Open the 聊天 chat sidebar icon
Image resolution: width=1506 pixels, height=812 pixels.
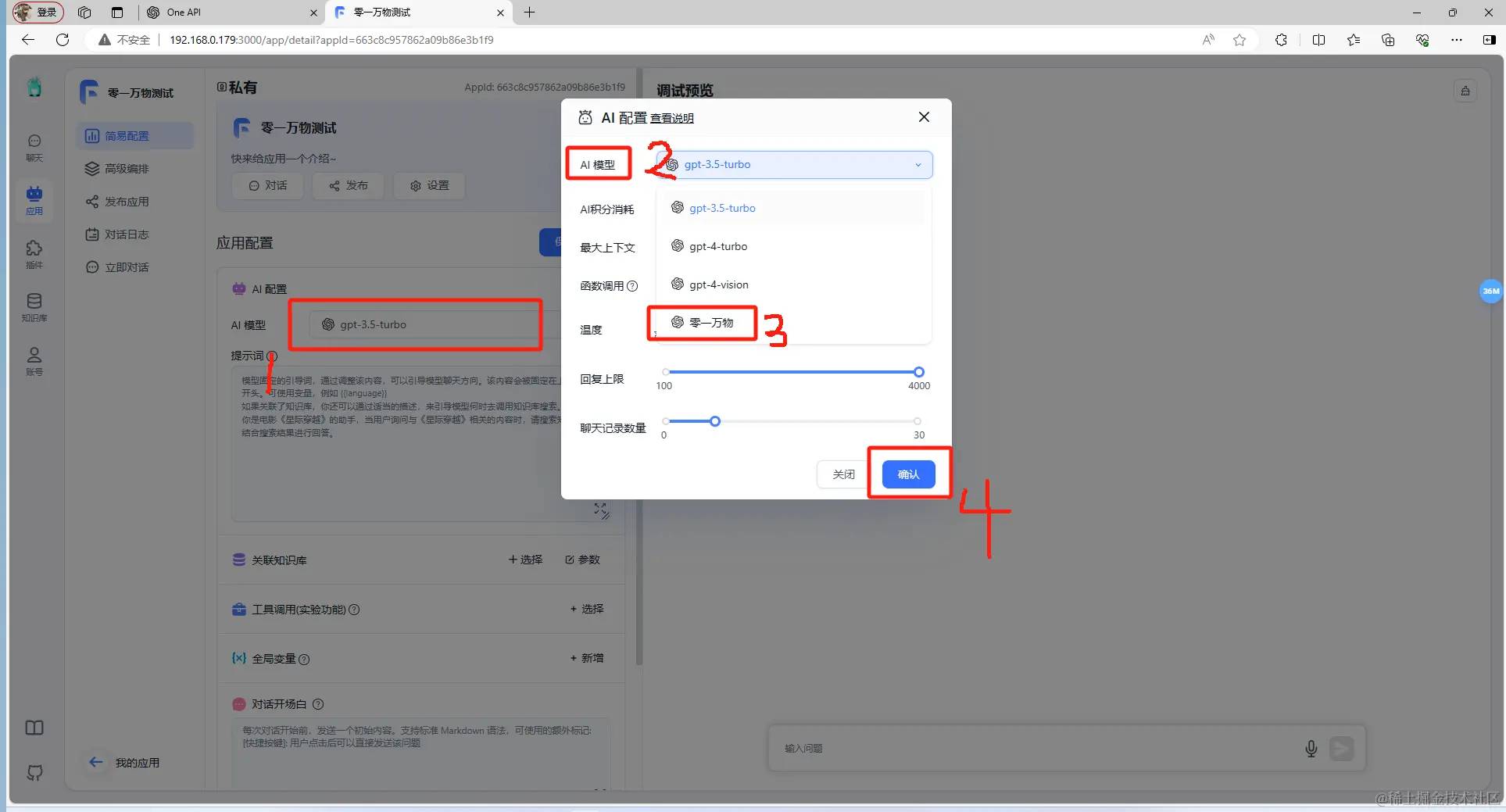click(x=34, y=147)
